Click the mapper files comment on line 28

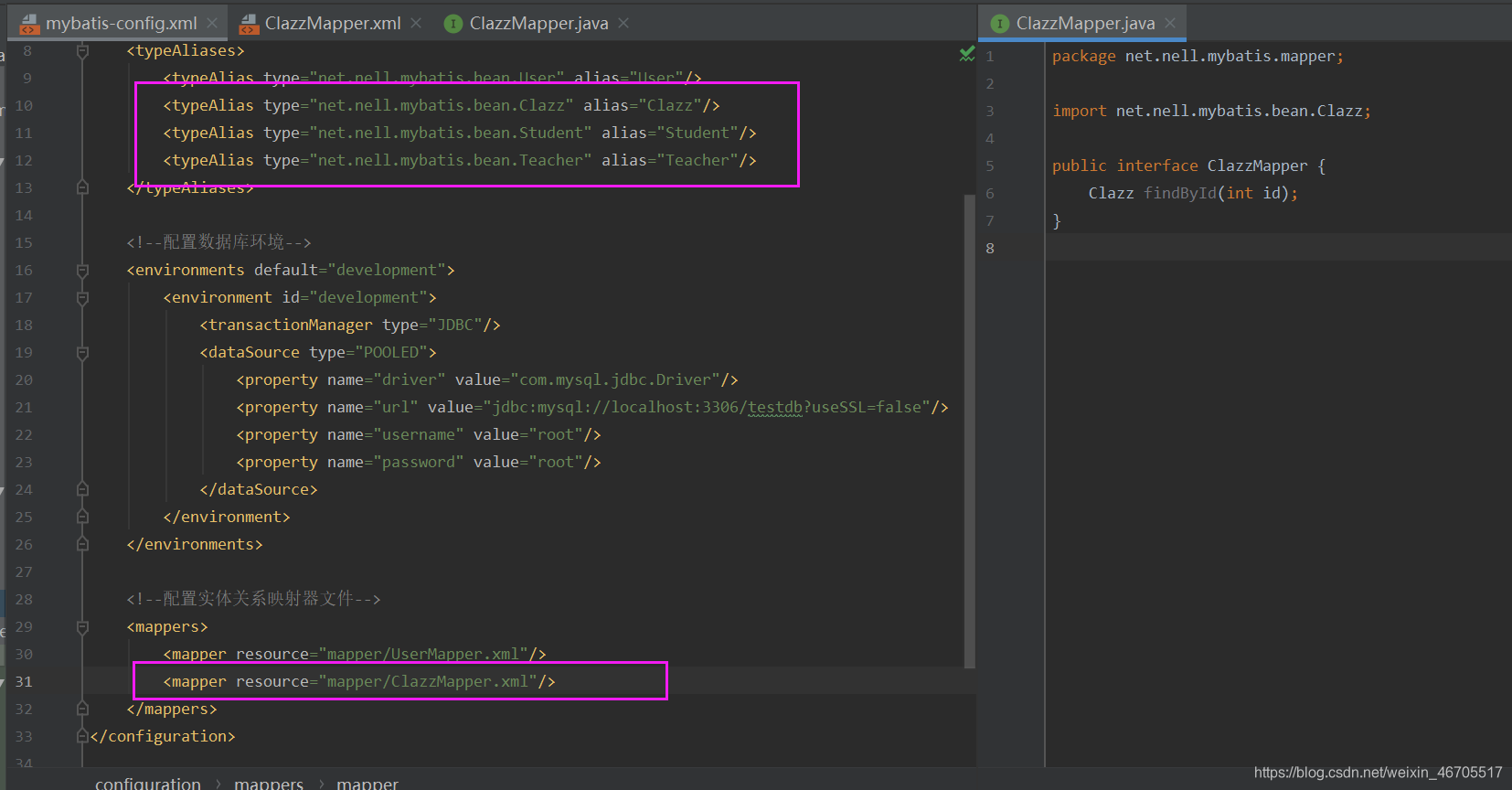coord(253,599)
